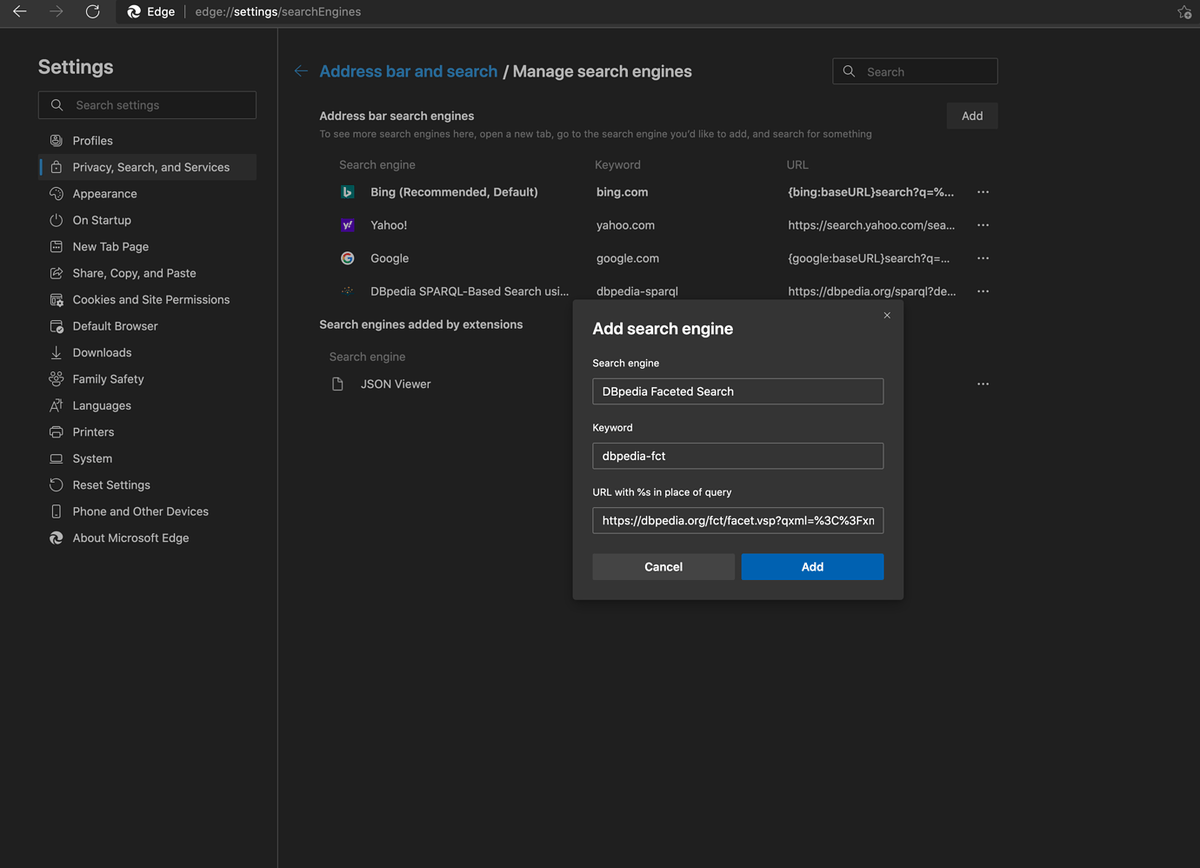Click the Search settings input field
This screenshot has height=868, width=1200.
[147, 105]
